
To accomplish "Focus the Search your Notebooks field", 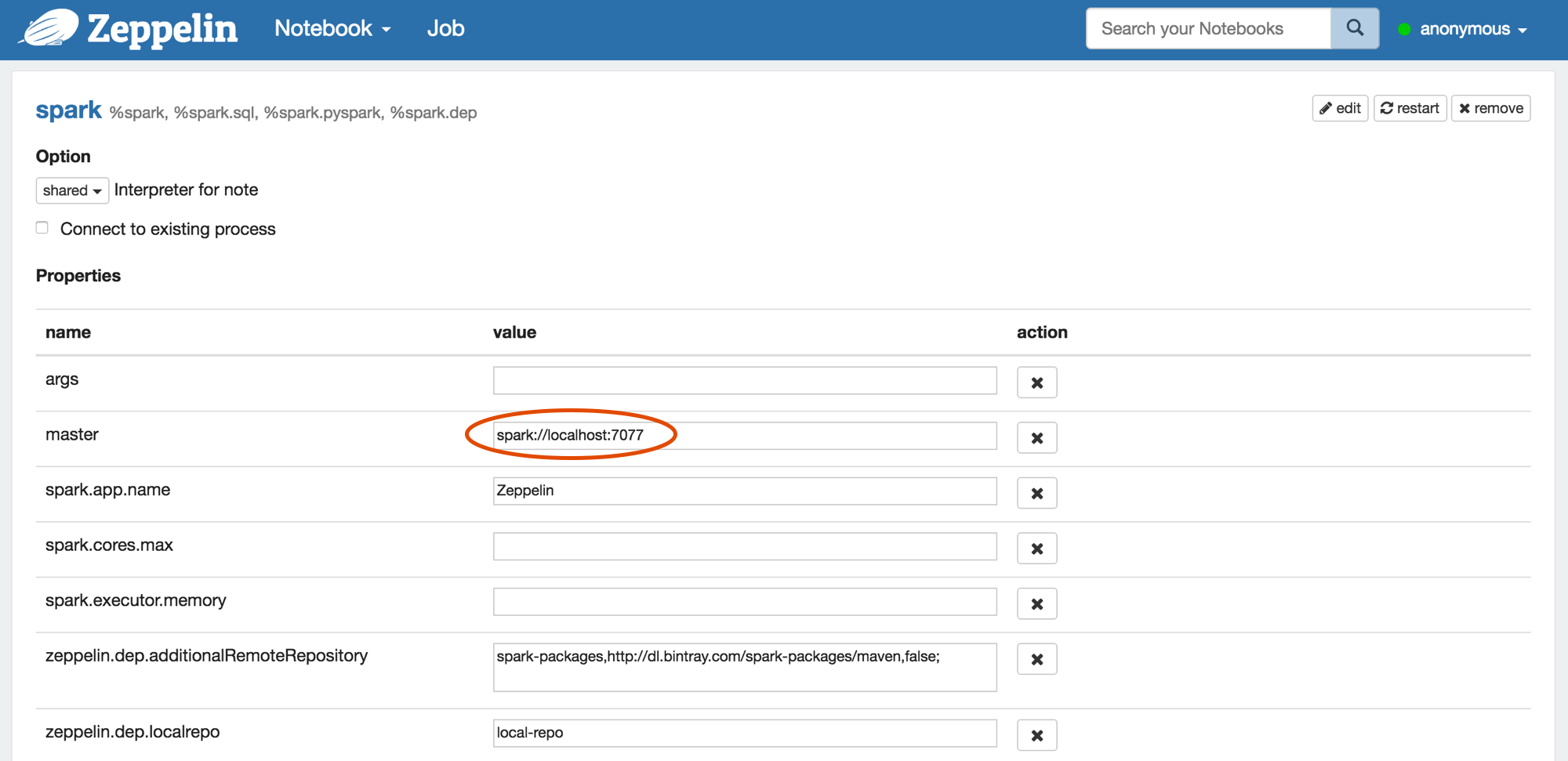I will coord(1208,29).
